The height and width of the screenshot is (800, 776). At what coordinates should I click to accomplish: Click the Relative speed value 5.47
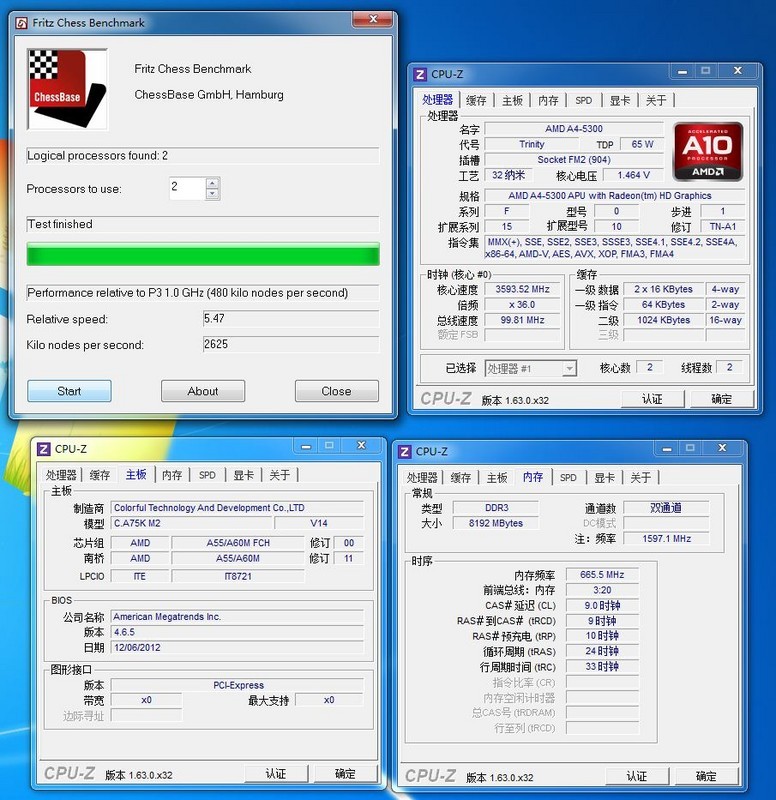(291, 319)
